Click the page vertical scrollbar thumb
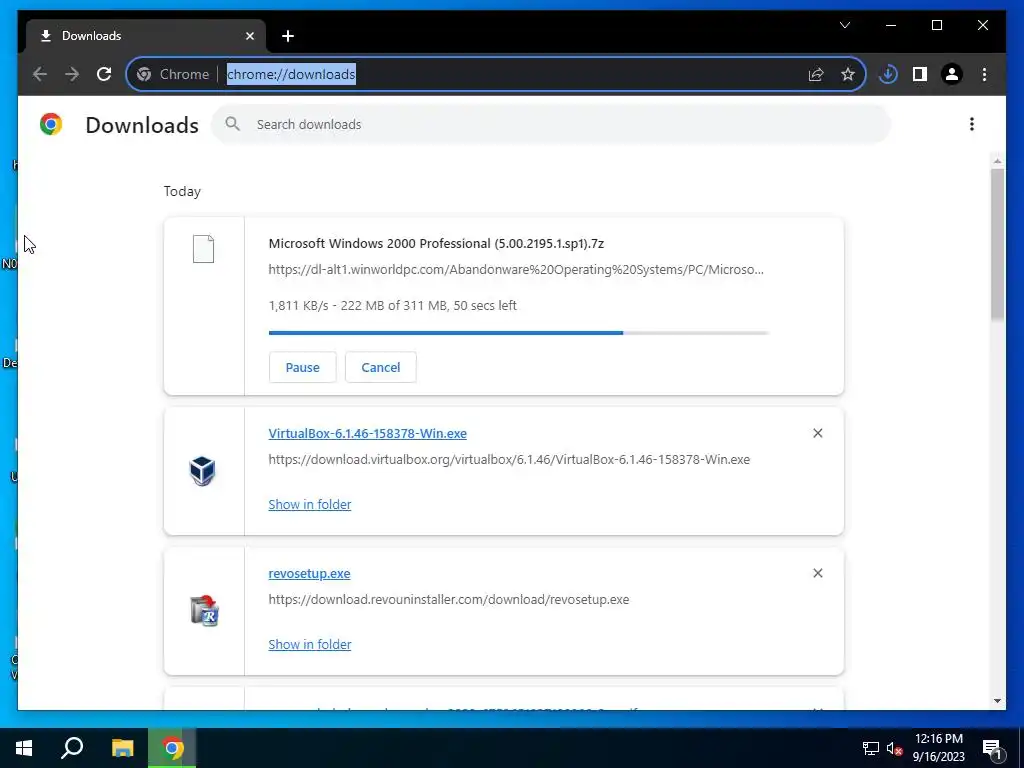Viewport: 1024px width, 768px height. 997,244
